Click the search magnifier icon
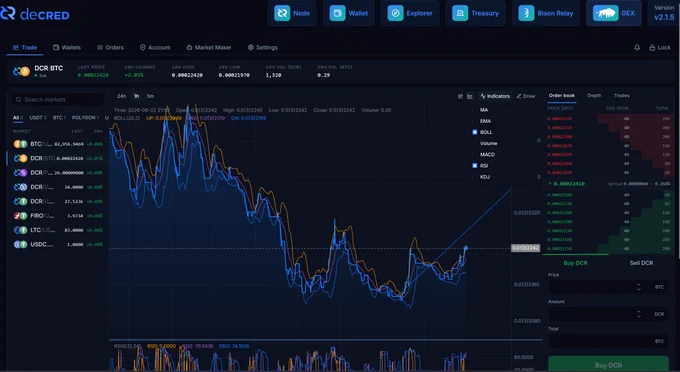Screen dimensions: 680x372 (x=18, y=99)
